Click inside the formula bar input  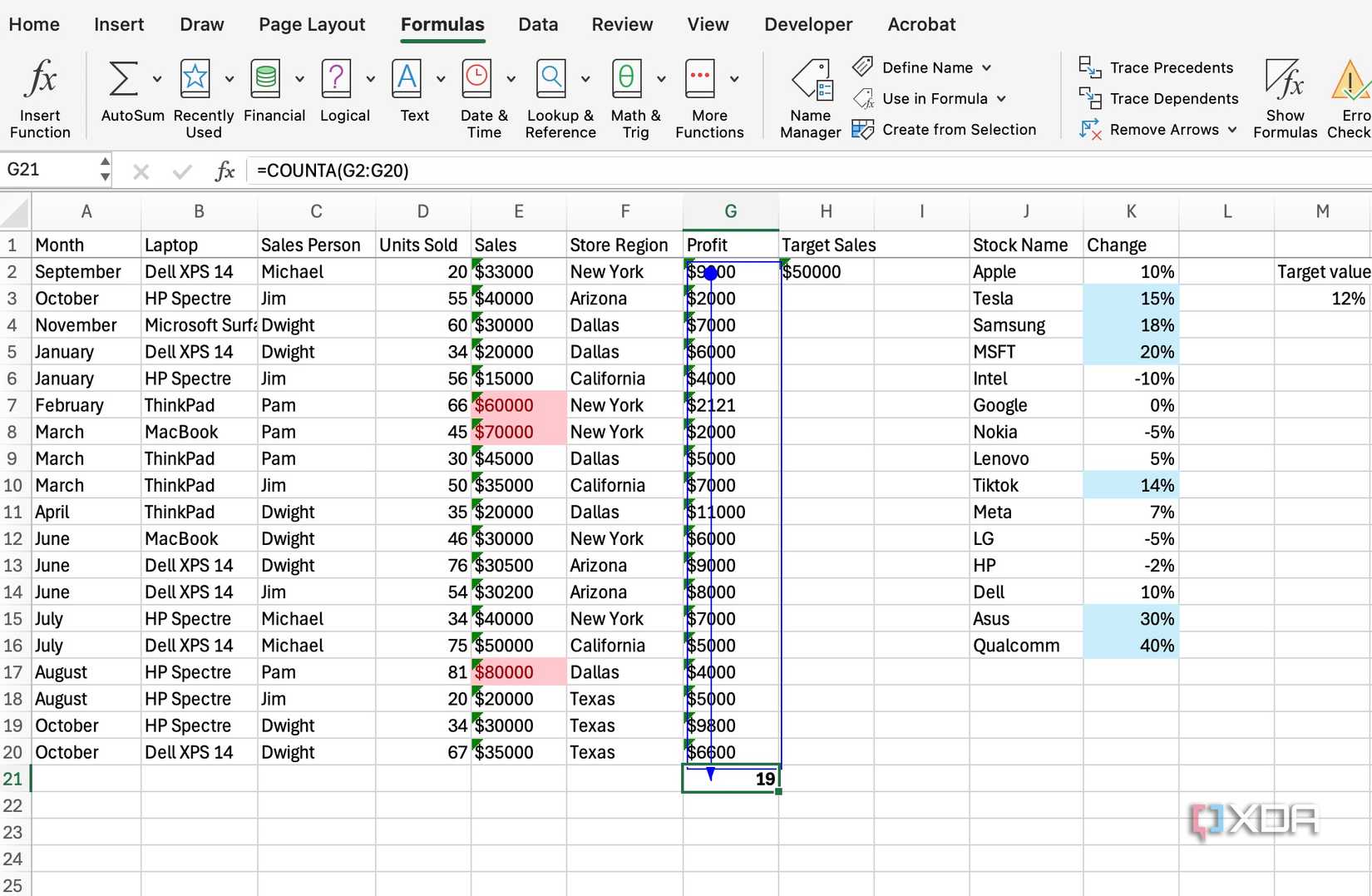(748, 171)
